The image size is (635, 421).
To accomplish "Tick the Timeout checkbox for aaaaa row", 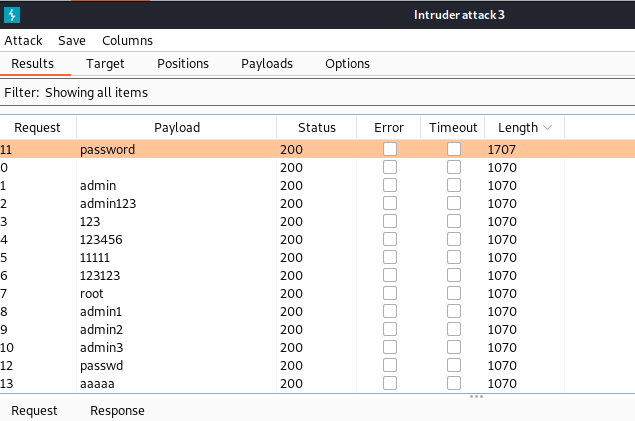I will click(454, 383).
